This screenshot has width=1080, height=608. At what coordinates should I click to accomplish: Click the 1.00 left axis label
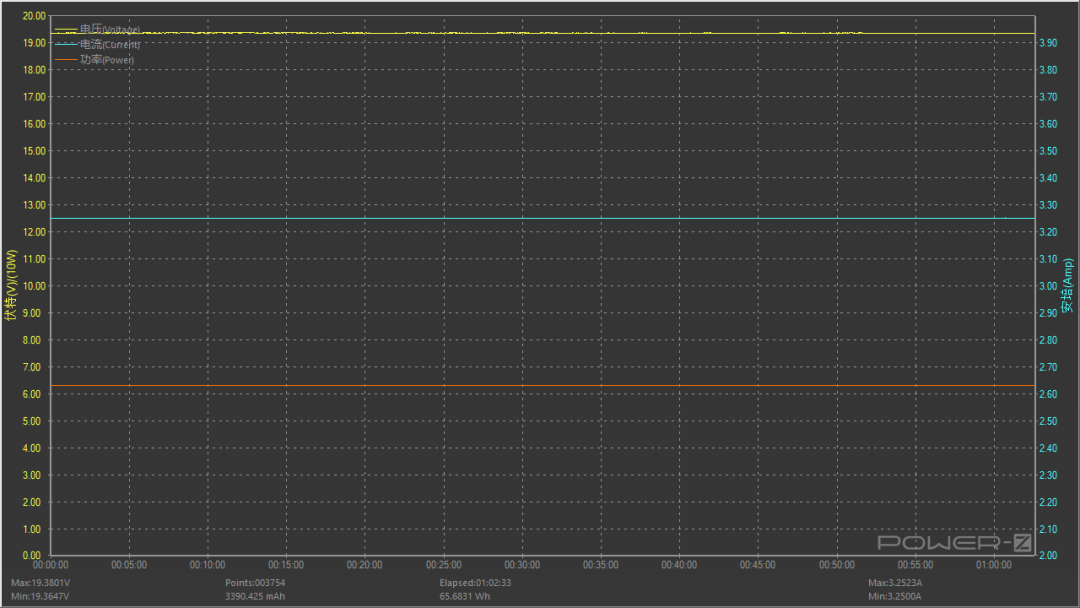click(x=32, y=529)
